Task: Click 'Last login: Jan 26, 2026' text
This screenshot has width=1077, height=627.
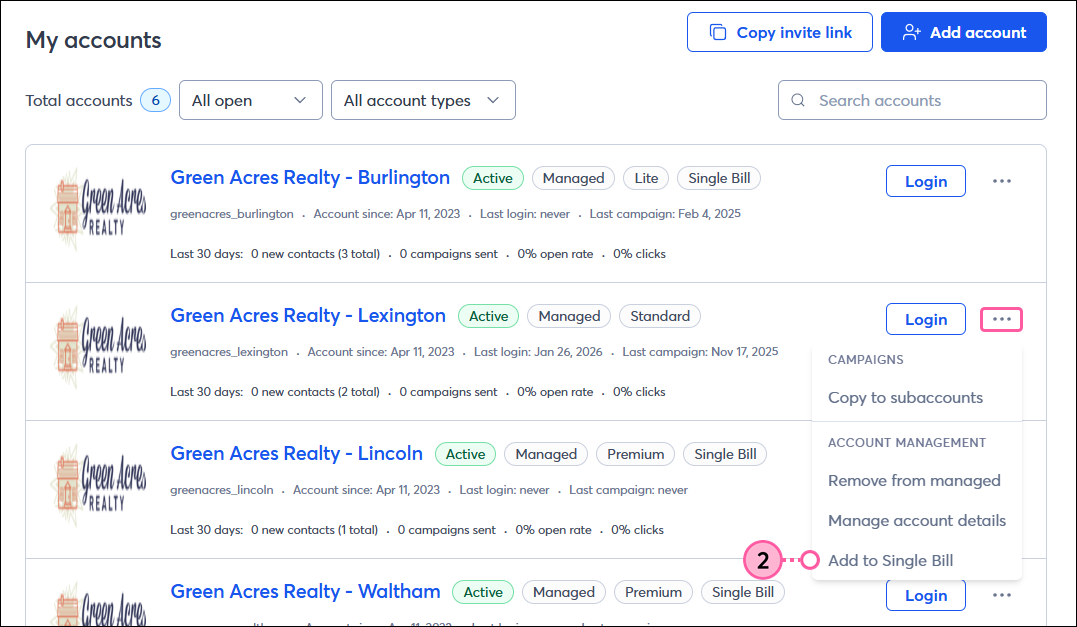Action: pos(538,352)
